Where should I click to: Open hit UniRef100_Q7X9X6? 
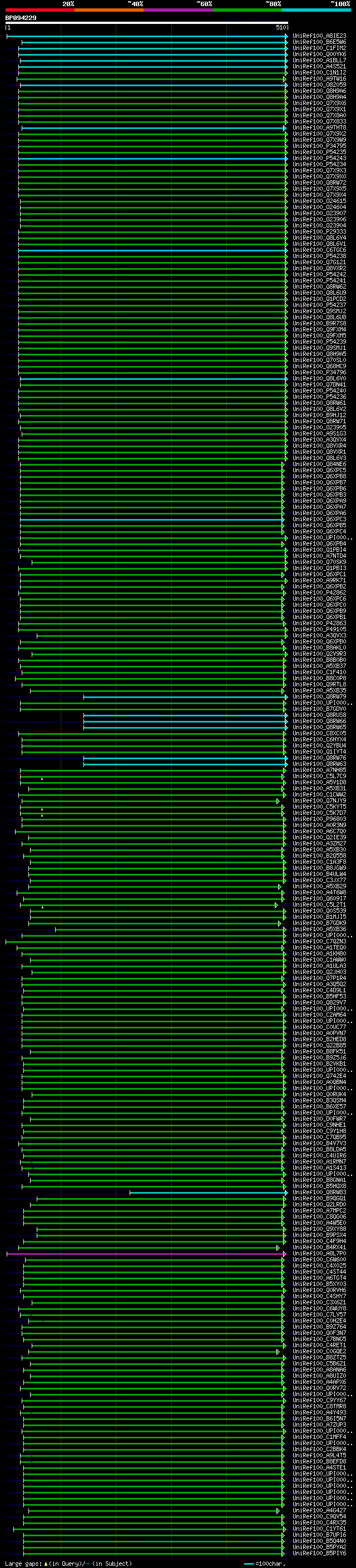pyautogui.click(x=319, y=103)
